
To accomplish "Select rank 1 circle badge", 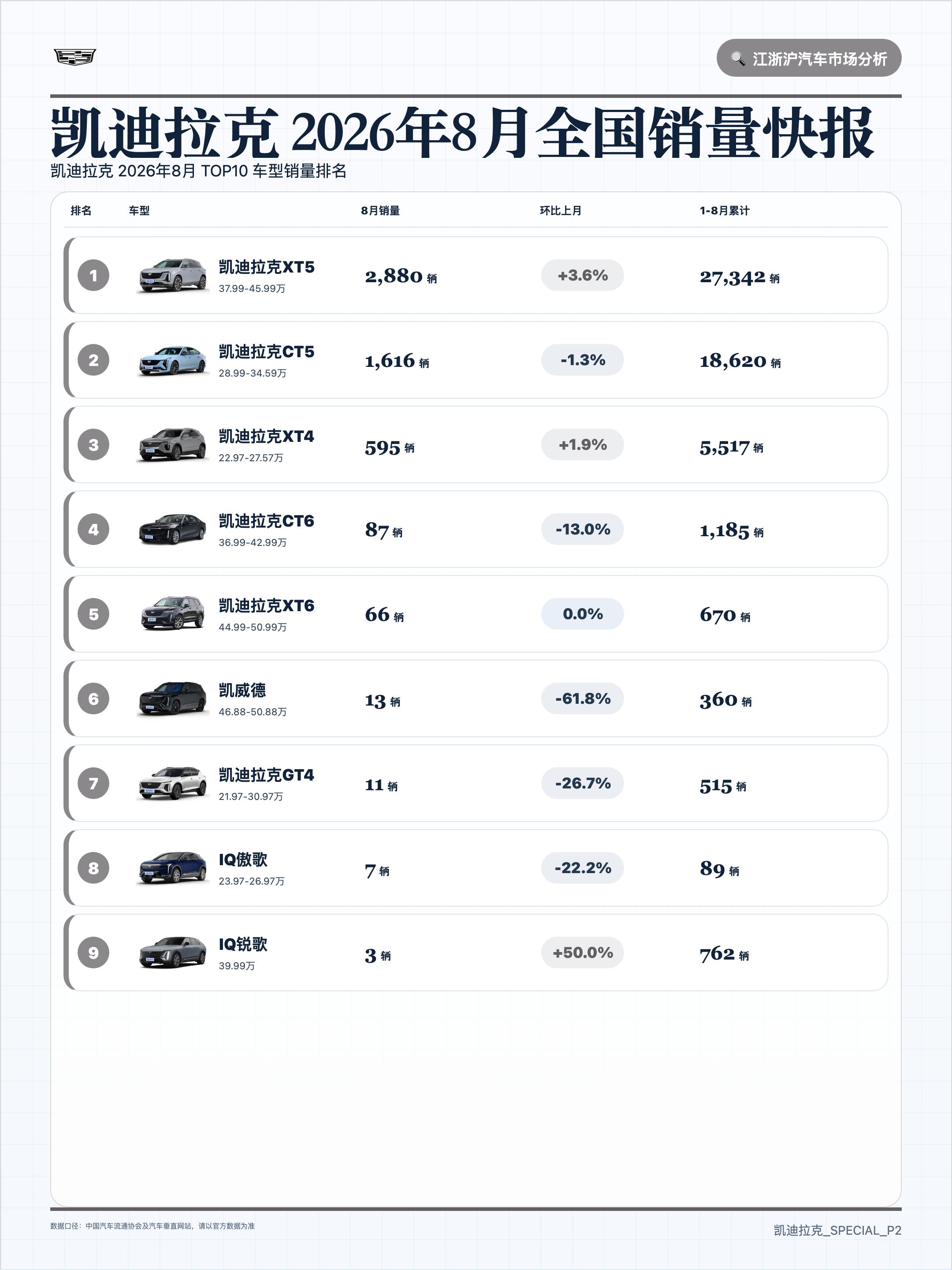I will 93,276.
